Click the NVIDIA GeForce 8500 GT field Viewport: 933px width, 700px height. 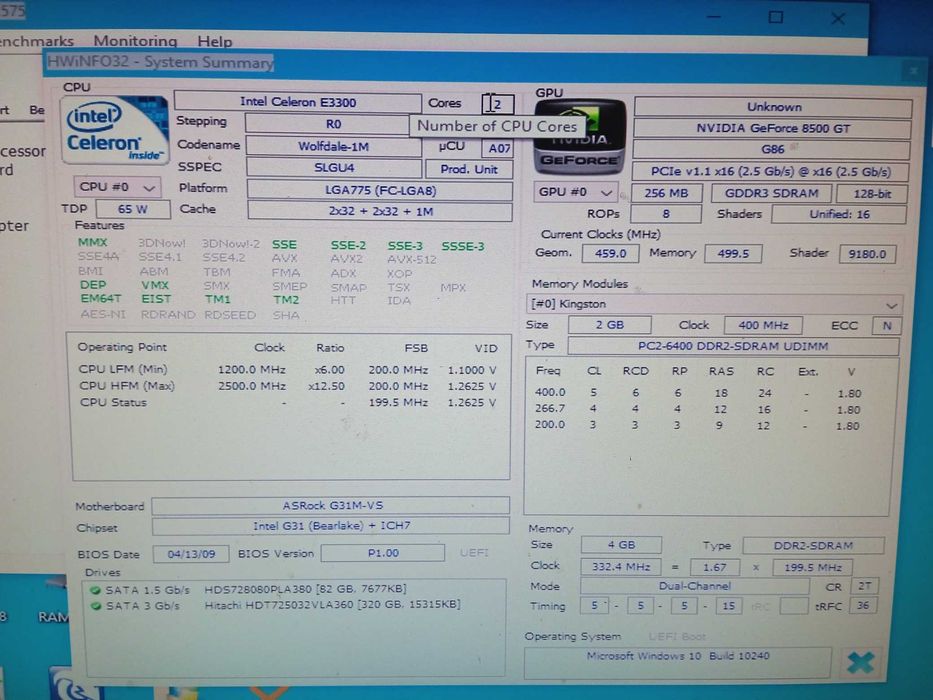tap(772, 129)
